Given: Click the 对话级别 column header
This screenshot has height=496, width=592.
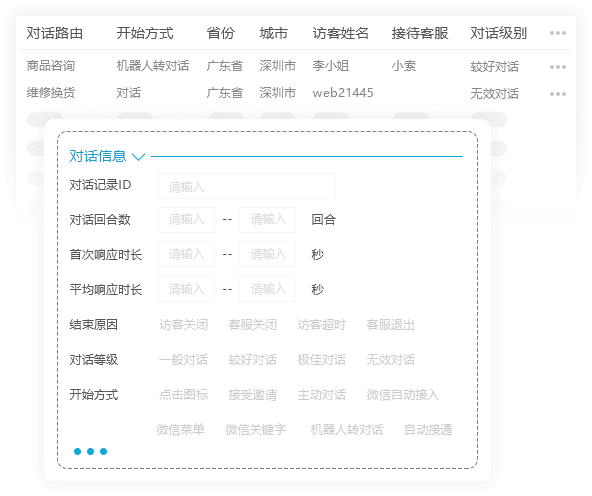Looking at the screenshot, I should coord(498,33).
